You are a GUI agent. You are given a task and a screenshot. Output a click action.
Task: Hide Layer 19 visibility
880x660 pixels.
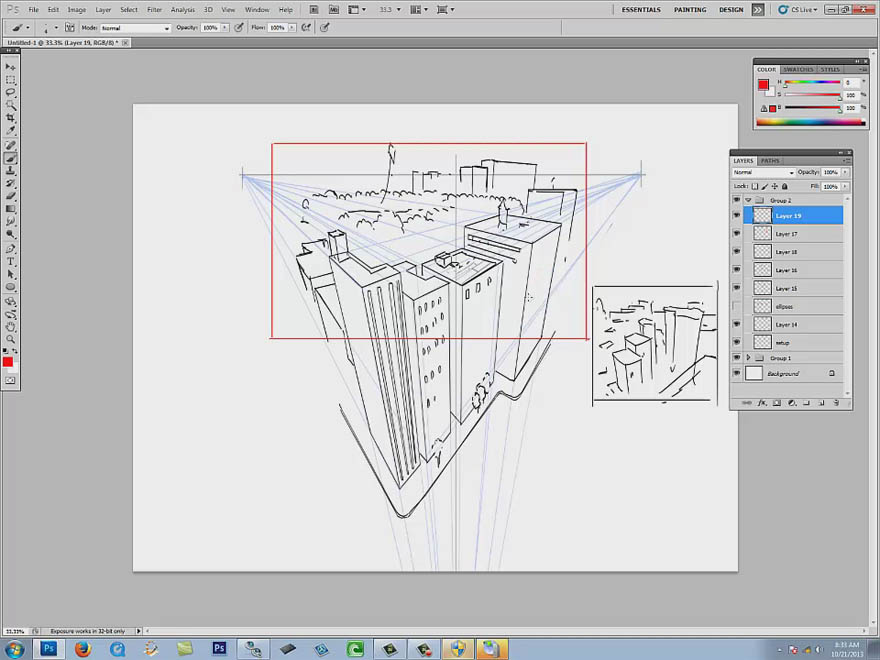tap(736, 216)
